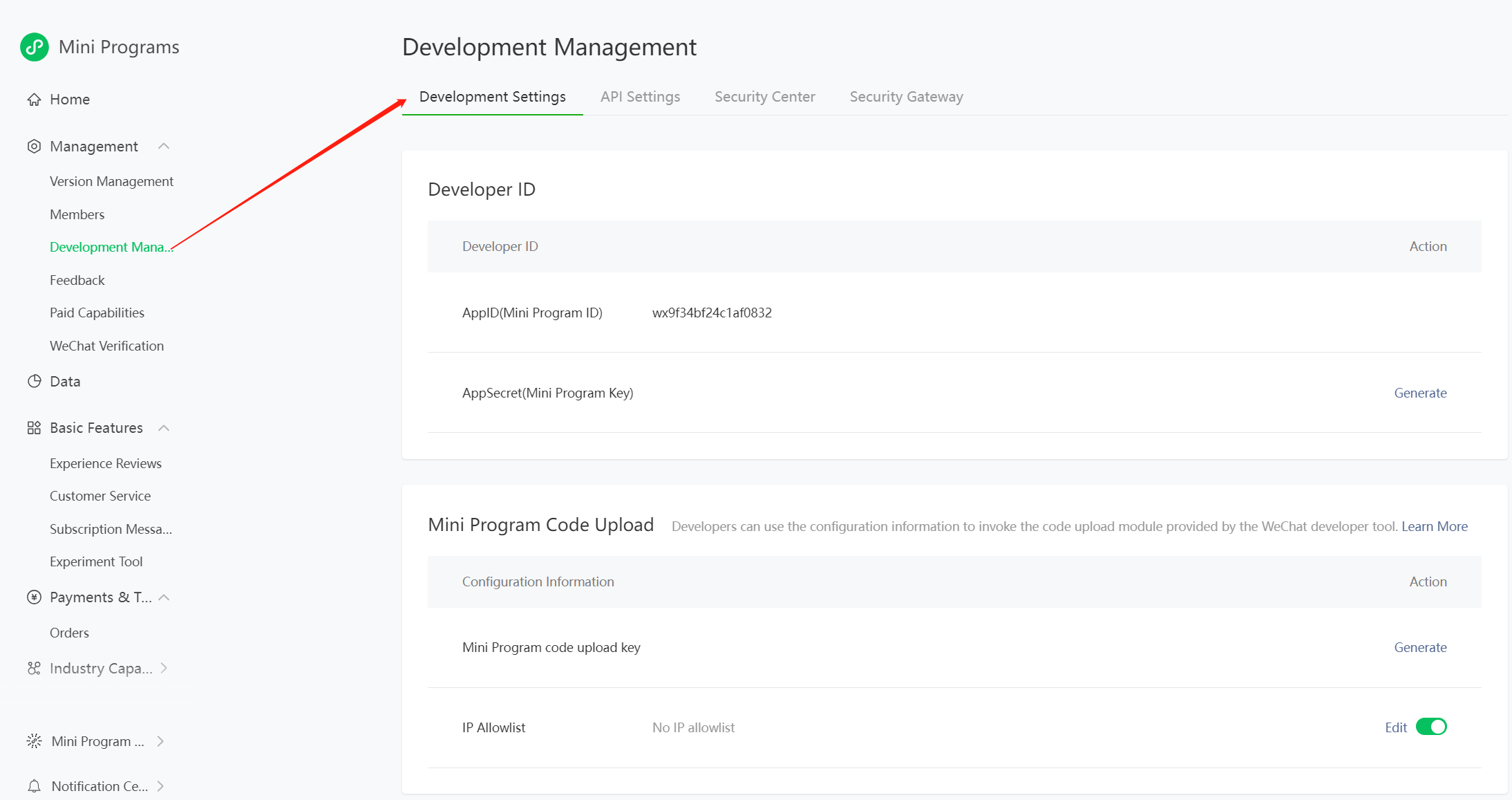Expand the Industry Capabilities arrow
Screen dimensions: 1512x800
click(x=164, y=669)
